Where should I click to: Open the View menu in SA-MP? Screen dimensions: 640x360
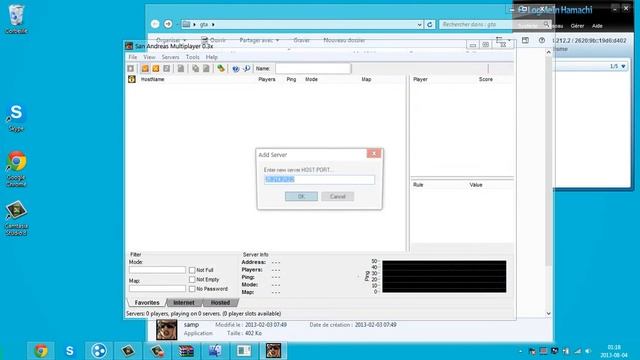pos(149,57)
